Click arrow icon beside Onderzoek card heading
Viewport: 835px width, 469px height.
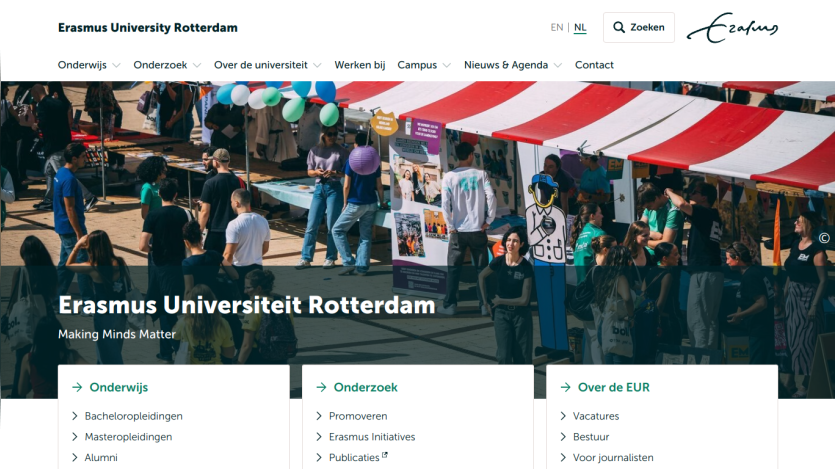321,387
